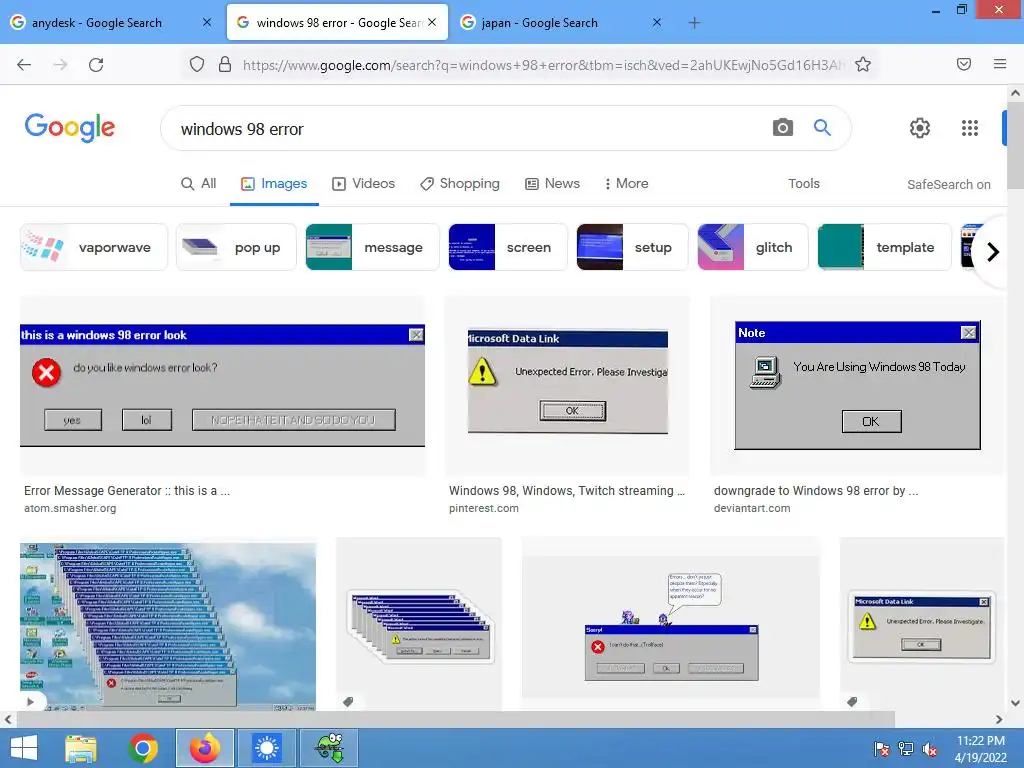Switch to Videos results
This screenshot has height=768, width=1024.
click(x=364, y=184)
